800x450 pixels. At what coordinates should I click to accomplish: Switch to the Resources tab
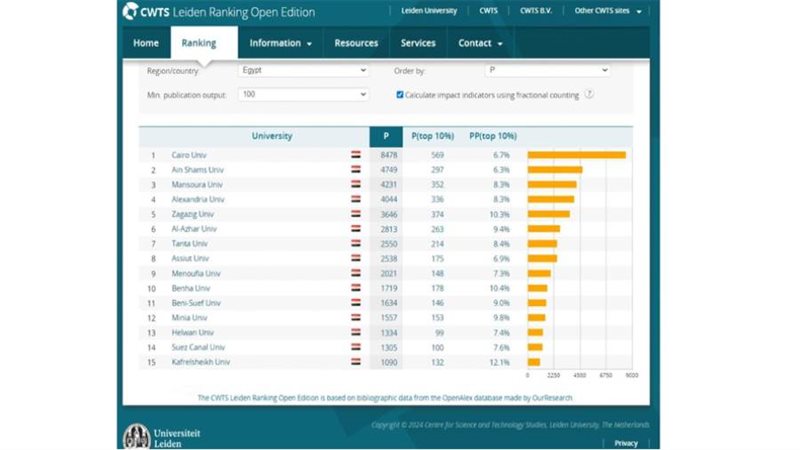356,43
